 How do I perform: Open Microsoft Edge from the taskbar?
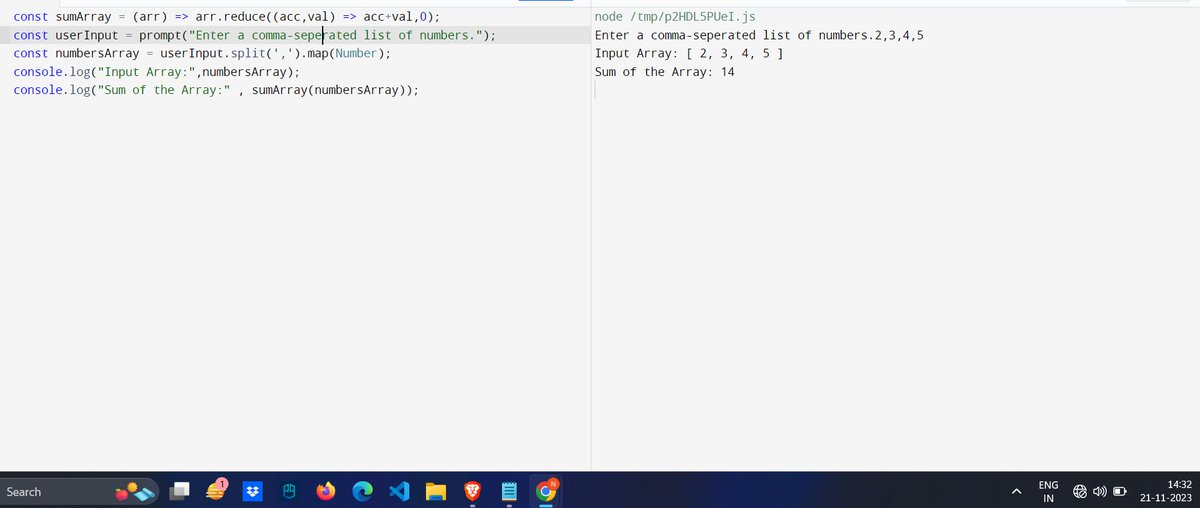click(362, 491)
